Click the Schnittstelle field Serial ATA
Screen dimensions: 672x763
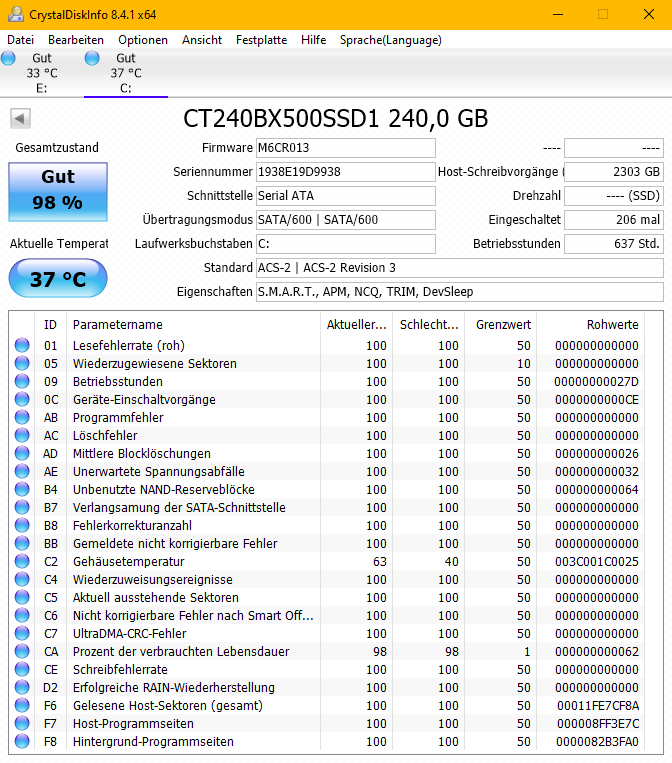[345, 196]
